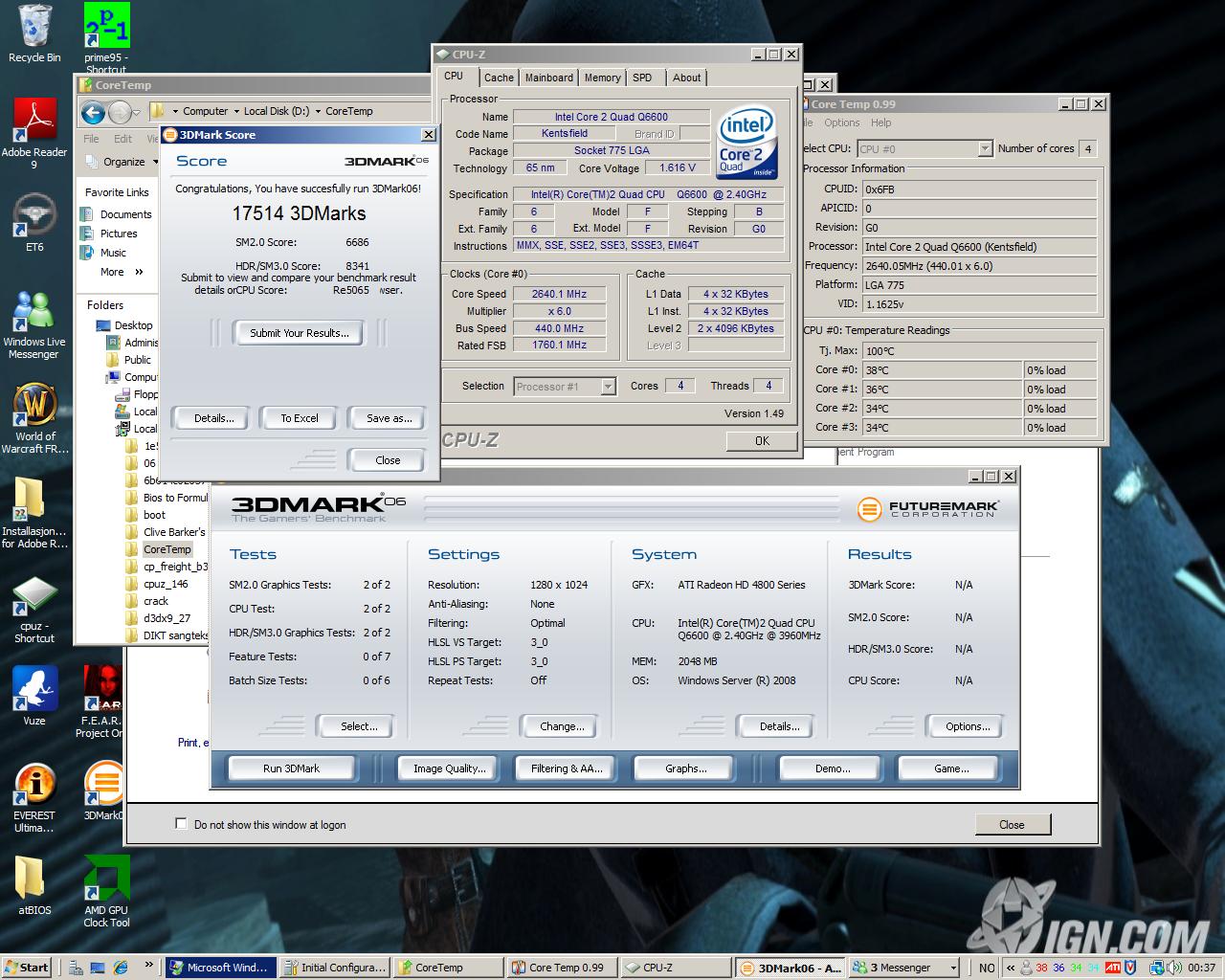
Task: Launch the 3DMark06 desktop shortcut icon
Action: pyautogui.click(x=102, y=791)
